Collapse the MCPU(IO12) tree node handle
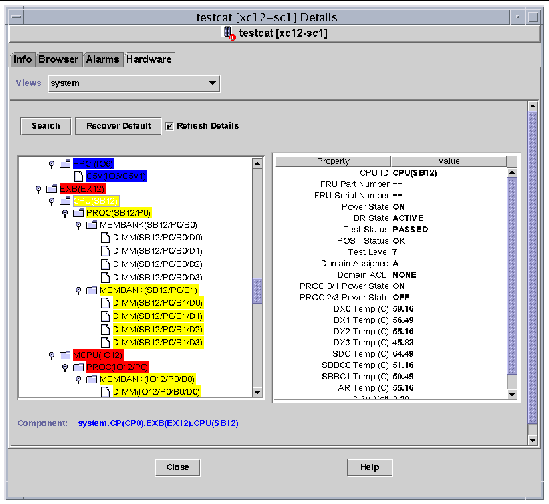Screen dimensions: 549x504 tap(51, 356)
